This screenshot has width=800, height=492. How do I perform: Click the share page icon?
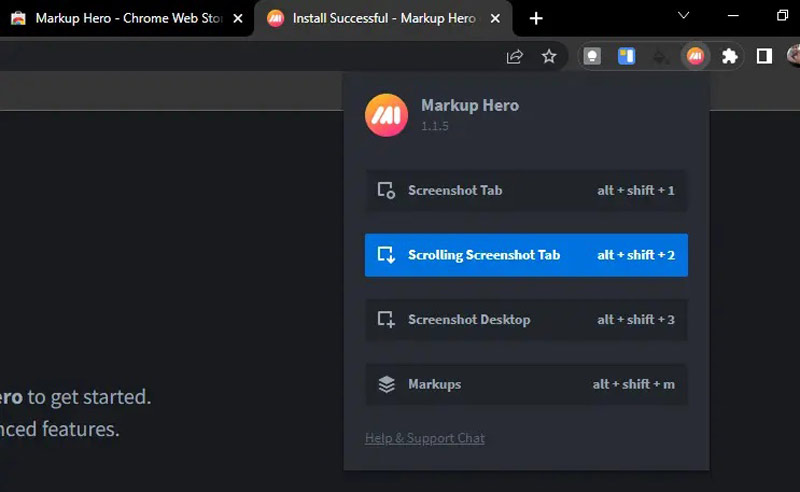coord(515,56)
